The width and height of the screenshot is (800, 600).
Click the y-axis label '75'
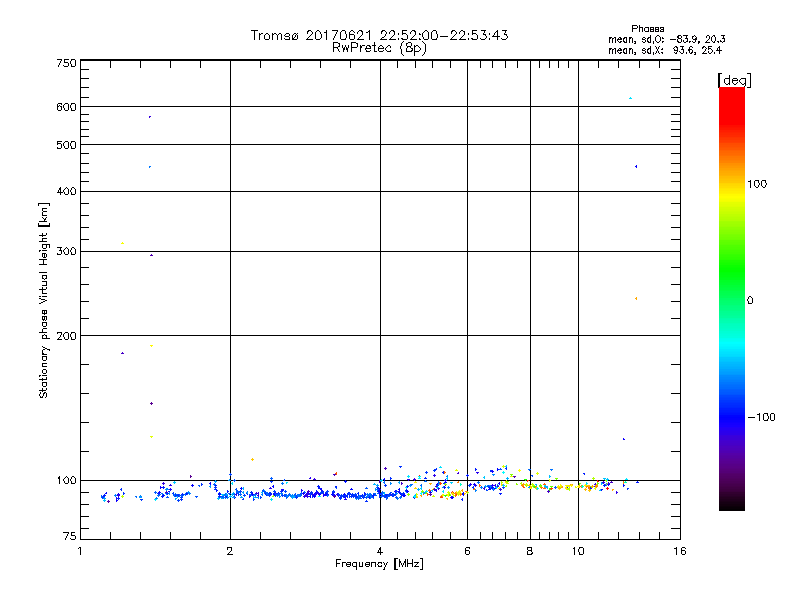pos(70,536)
